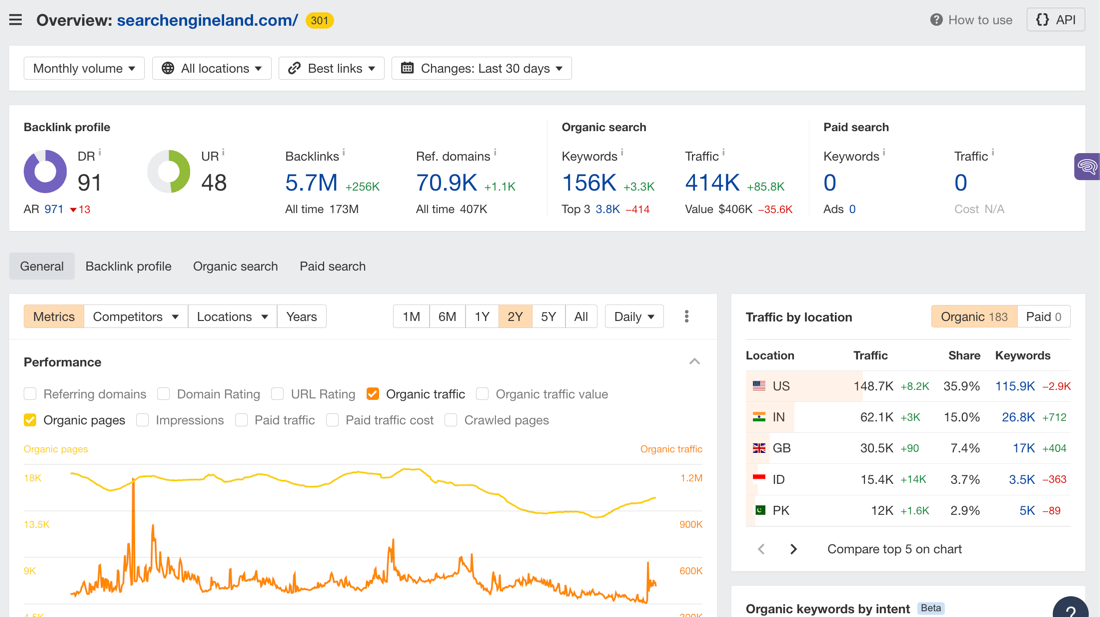The width and height of the screenshot is (1100, 617).
Task: Open the Monthly volume dropdown
Action: pyautogui.click(x=84, y=68)
